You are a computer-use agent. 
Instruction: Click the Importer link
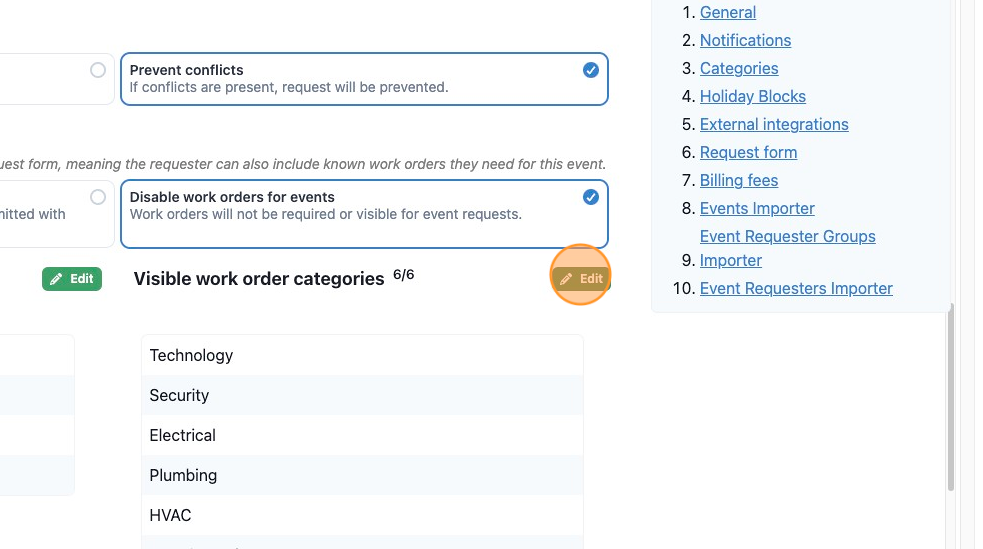click(731, 260)
